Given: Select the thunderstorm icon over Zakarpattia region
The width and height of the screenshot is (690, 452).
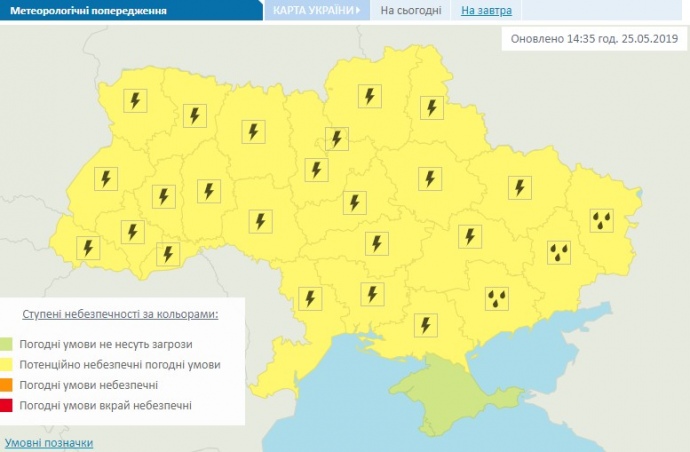Looking at the screenshot, I should point(88,247).
